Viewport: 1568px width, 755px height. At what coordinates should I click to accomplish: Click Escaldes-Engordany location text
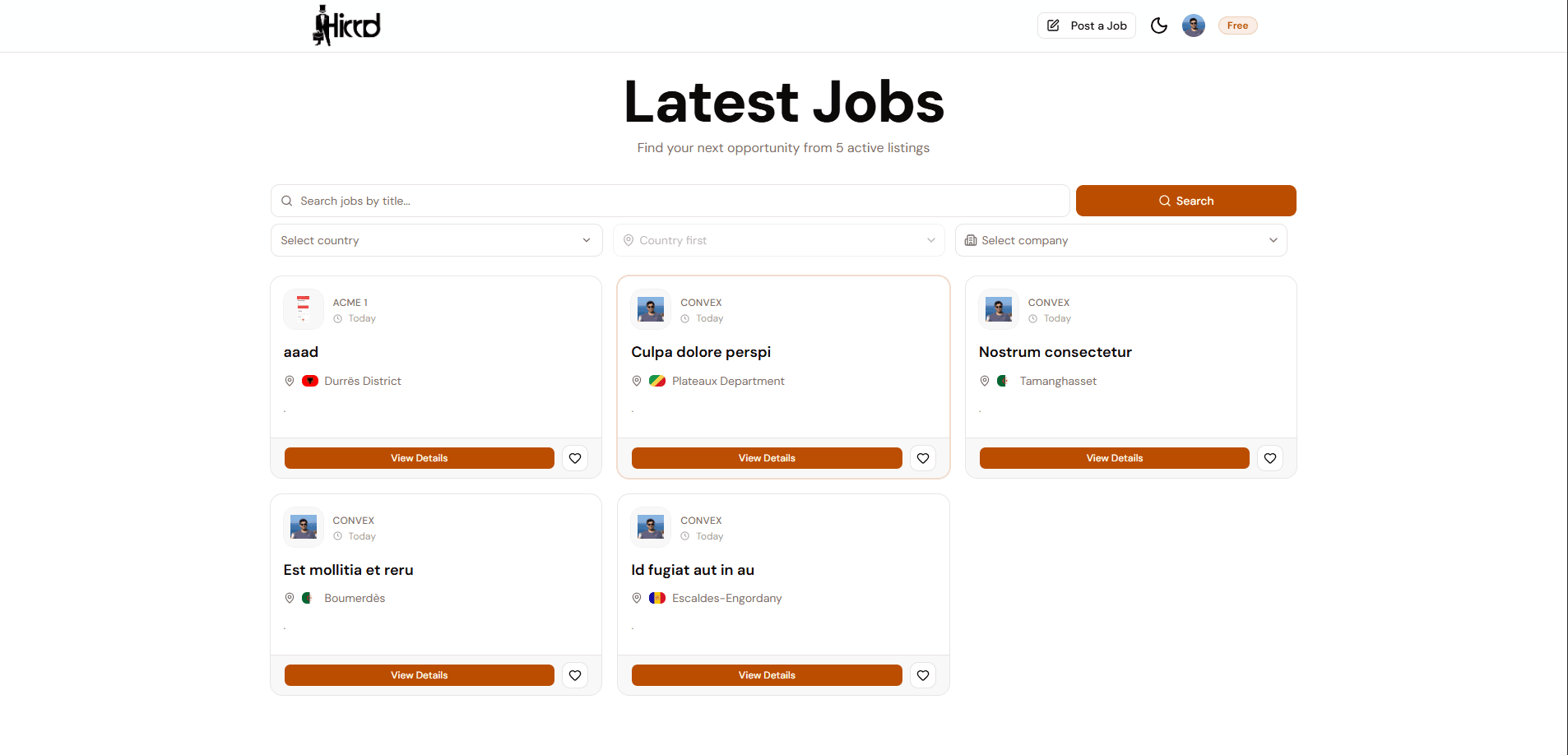click(727, 598)
